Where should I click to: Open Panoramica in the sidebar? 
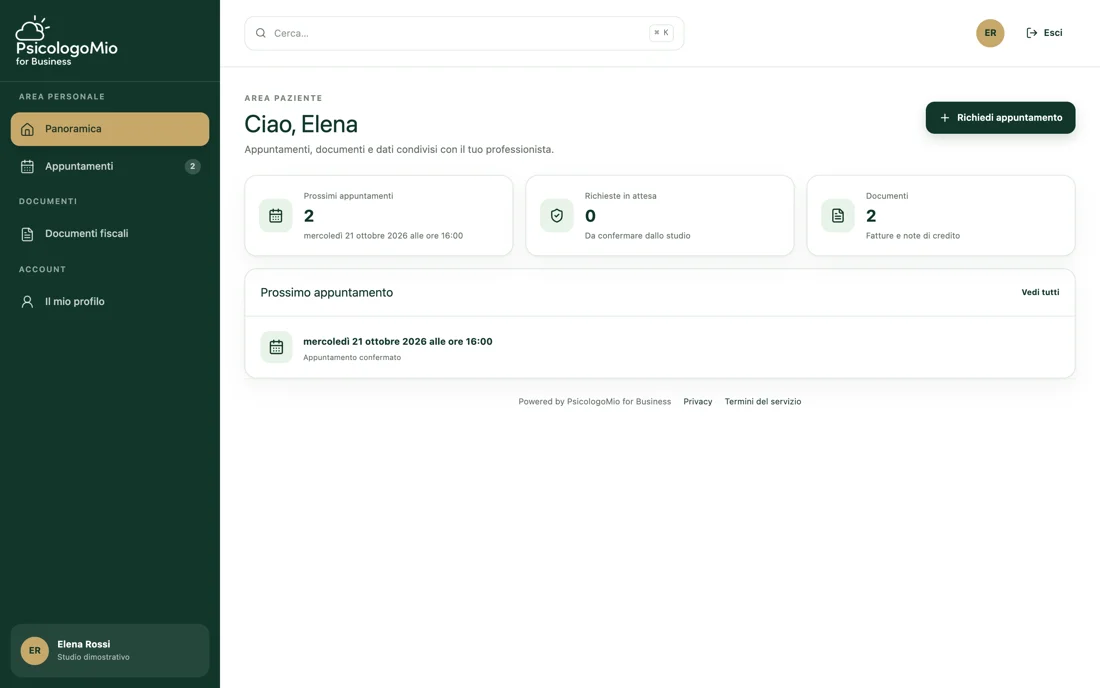(x=109, y=129)
